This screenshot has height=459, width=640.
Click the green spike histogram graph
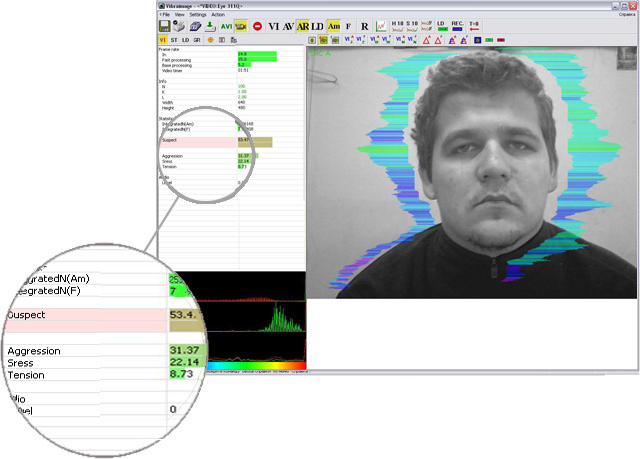coord(282,317)
